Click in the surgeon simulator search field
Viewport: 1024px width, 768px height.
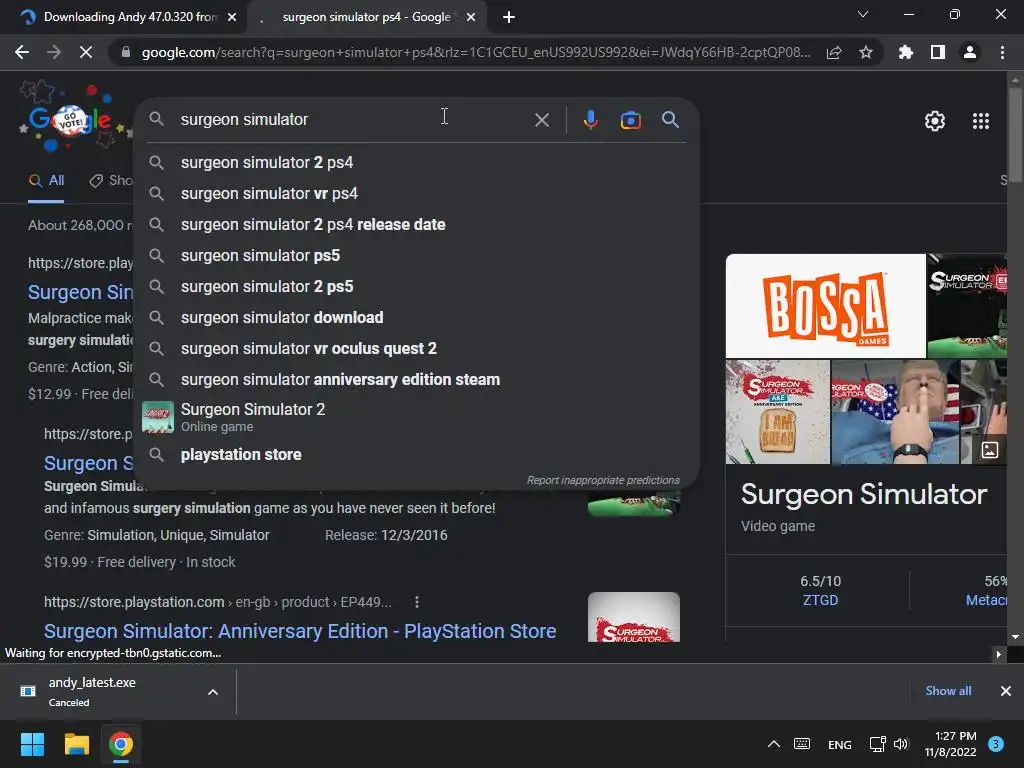[x=353, y=120]
